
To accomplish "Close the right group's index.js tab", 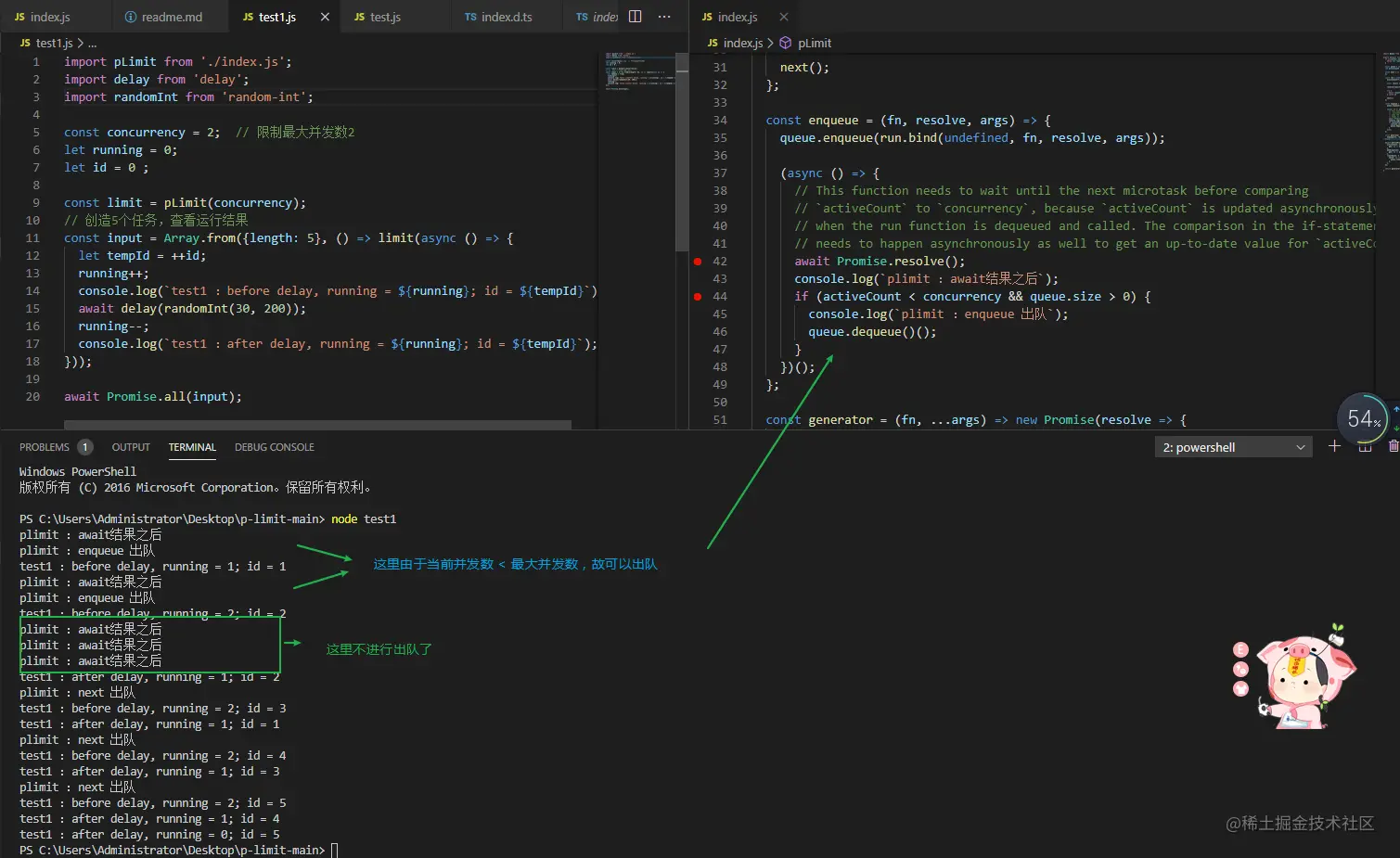I will pyautogui.click(x=784, y=17).
